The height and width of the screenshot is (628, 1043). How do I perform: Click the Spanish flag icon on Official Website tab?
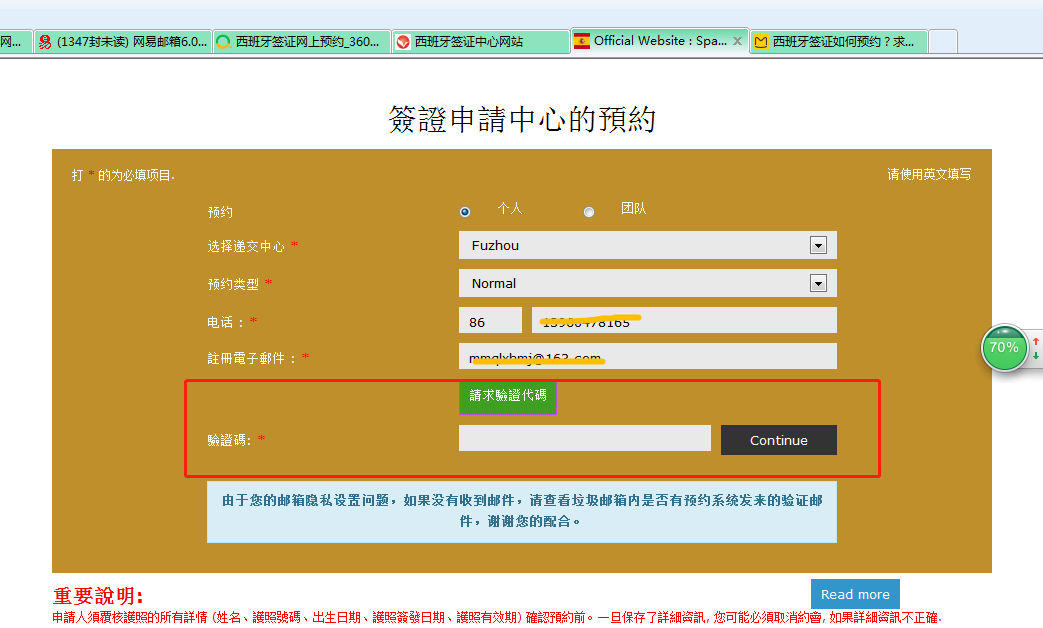coord(581,41)
